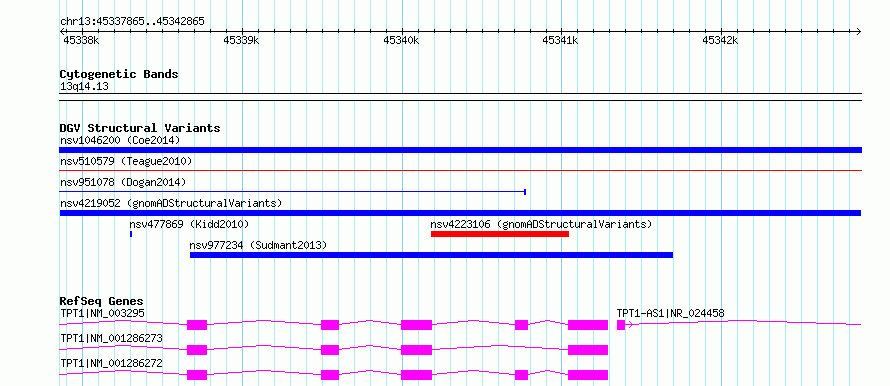Click the 13q14.13 cytogenetic band bar
Image resolution: width=890 pixels, height=386 pixels.
tap(460, 97)
